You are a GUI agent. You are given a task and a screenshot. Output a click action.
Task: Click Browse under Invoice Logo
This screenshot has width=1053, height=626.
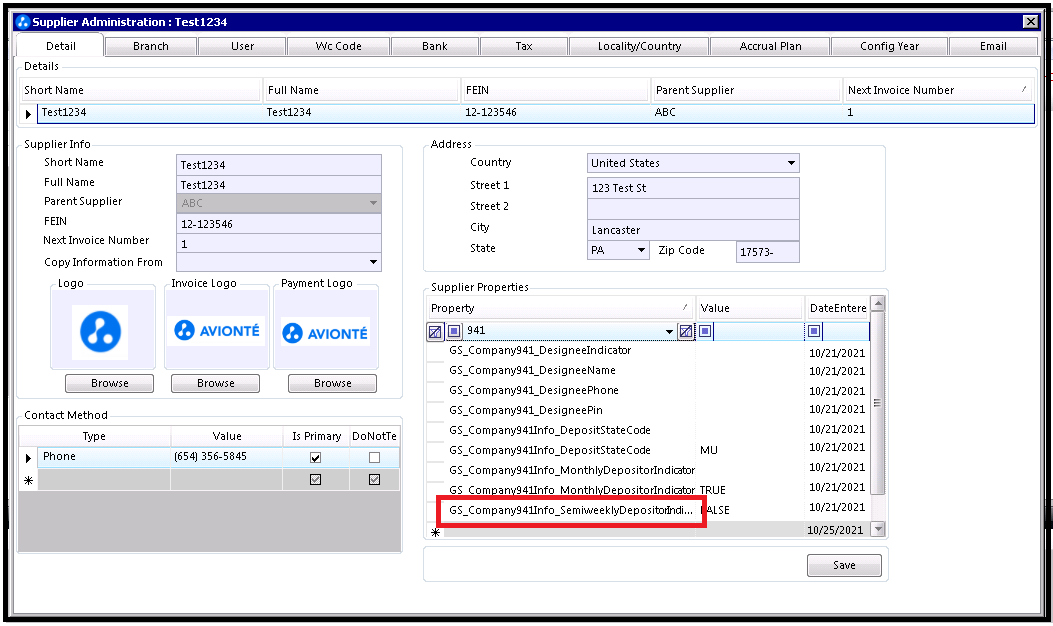pos(216,384)
